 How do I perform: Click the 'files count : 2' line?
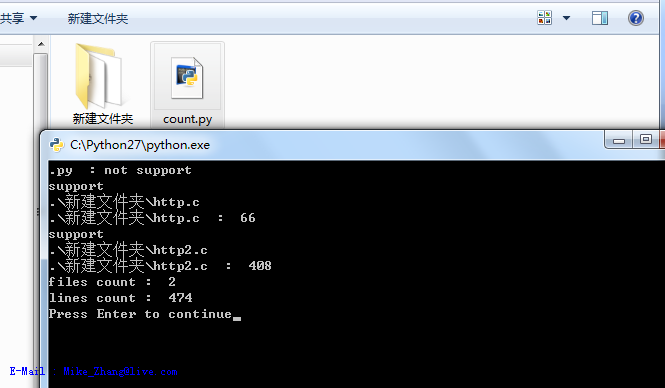(112, 282)
